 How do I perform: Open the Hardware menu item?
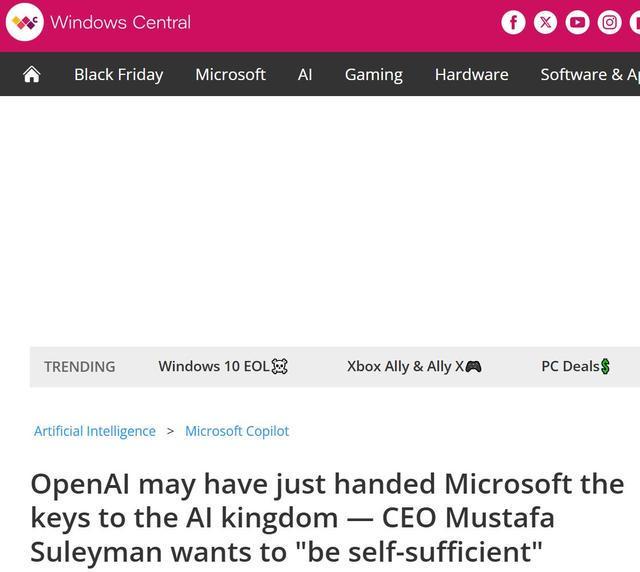coord(471,75)
